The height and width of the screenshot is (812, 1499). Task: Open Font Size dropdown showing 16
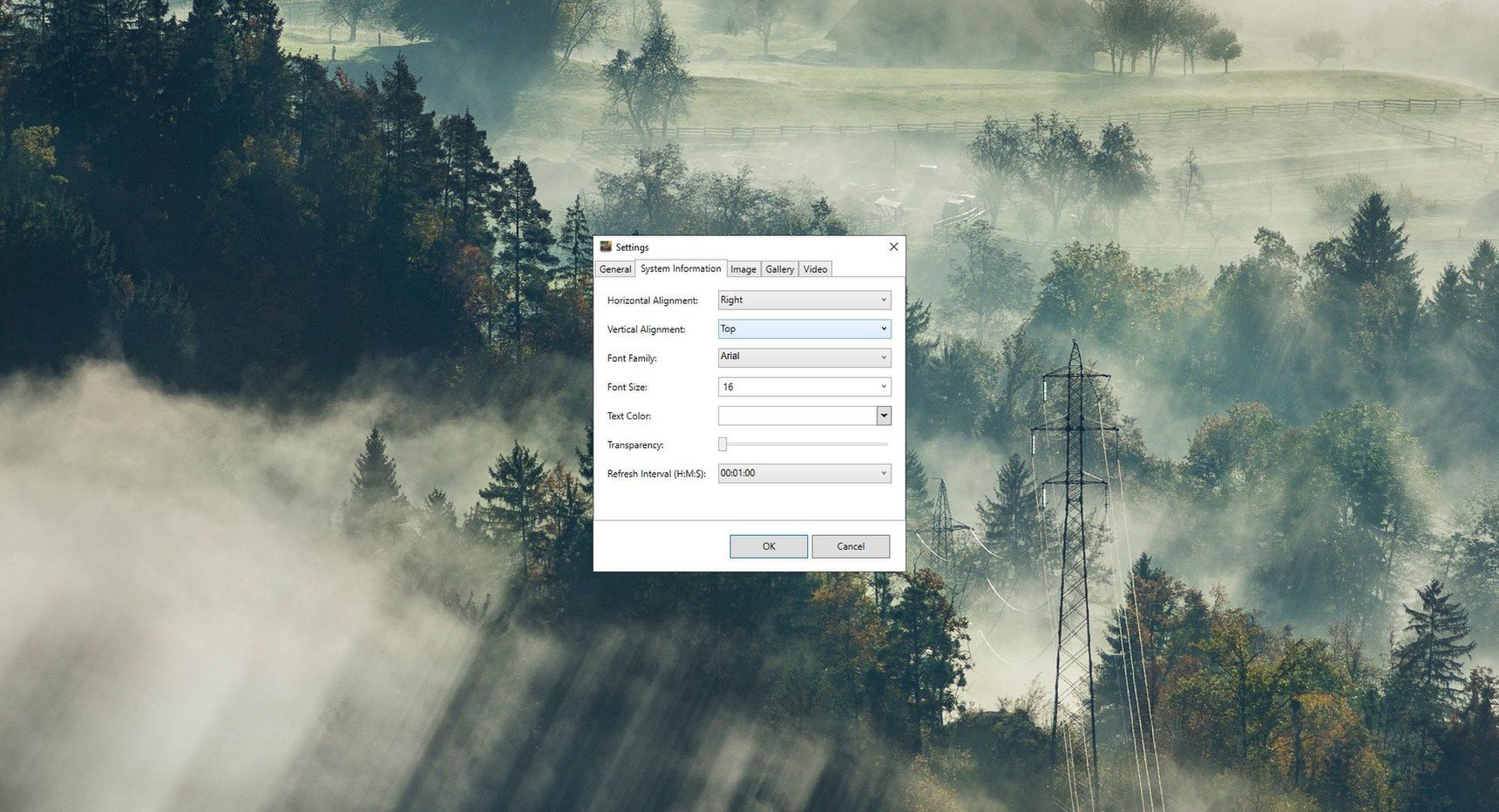804,387
